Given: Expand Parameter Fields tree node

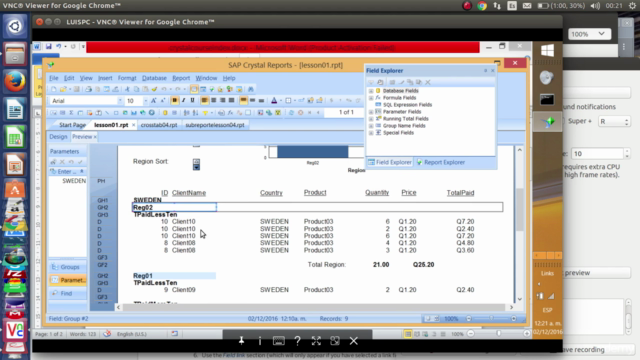Looking at the screenshot, I should coord(371,111).
